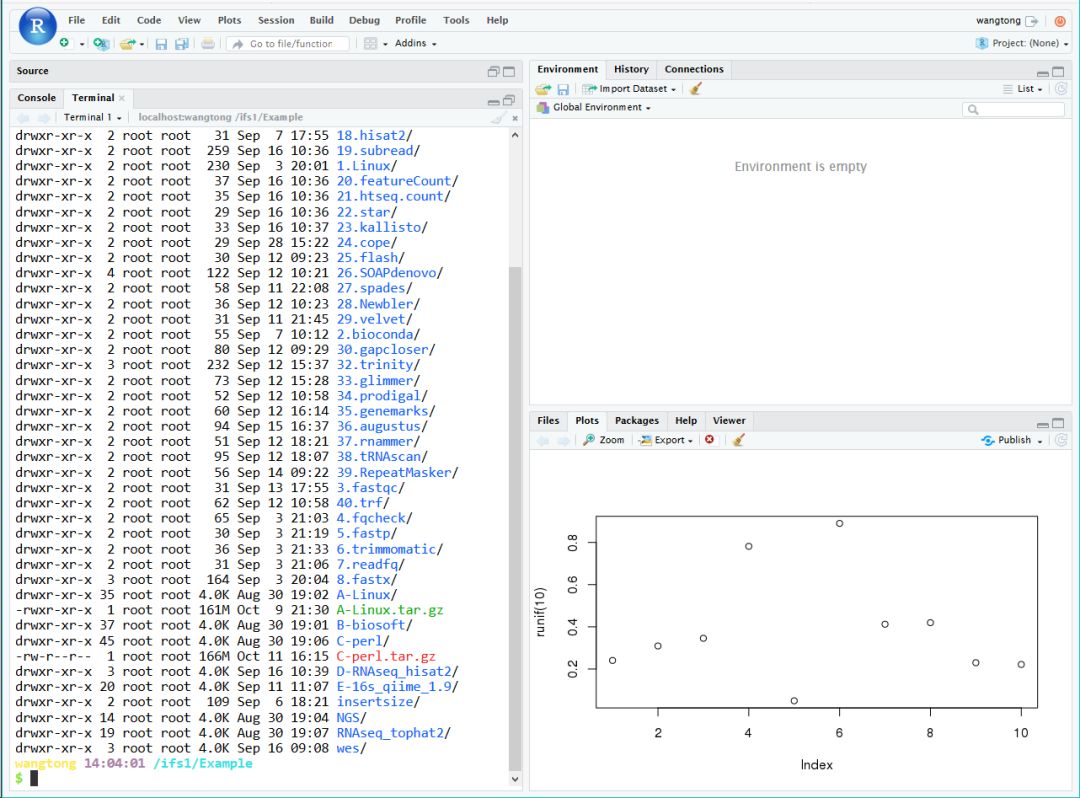Click the save current document icon

[161, 43]
